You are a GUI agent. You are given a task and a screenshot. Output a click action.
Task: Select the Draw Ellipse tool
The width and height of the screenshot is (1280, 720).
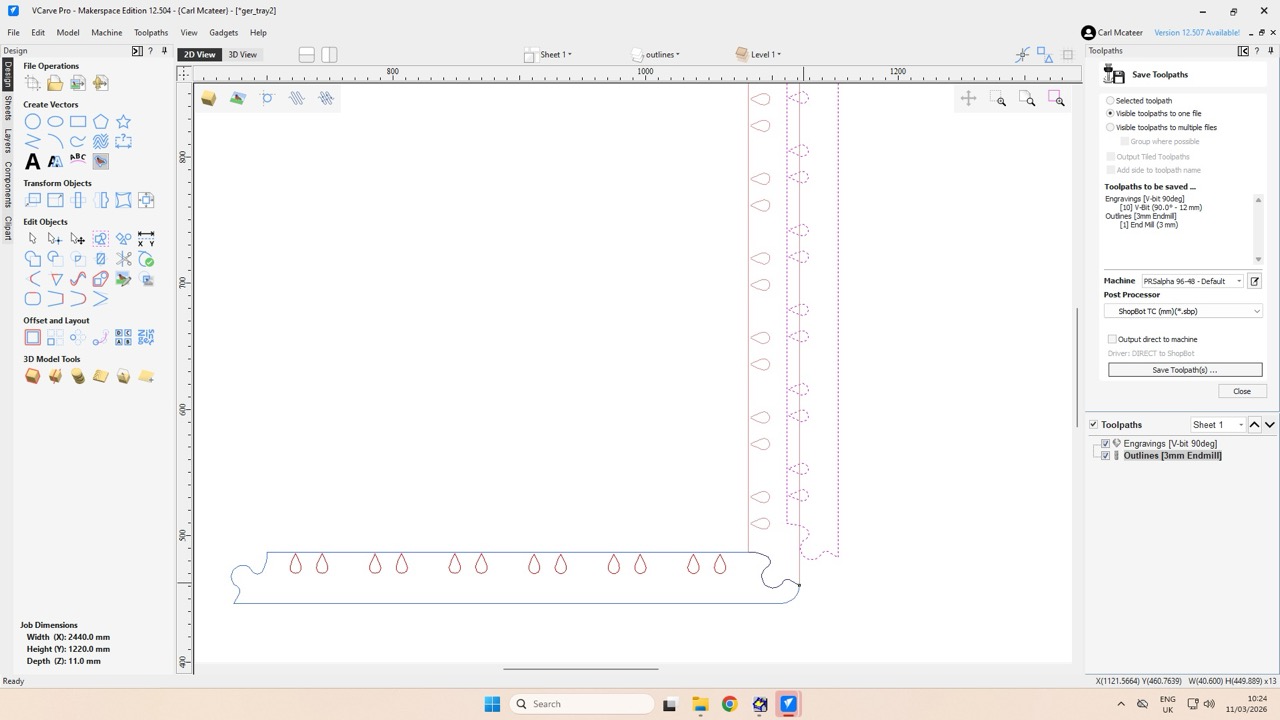(55, 122)
